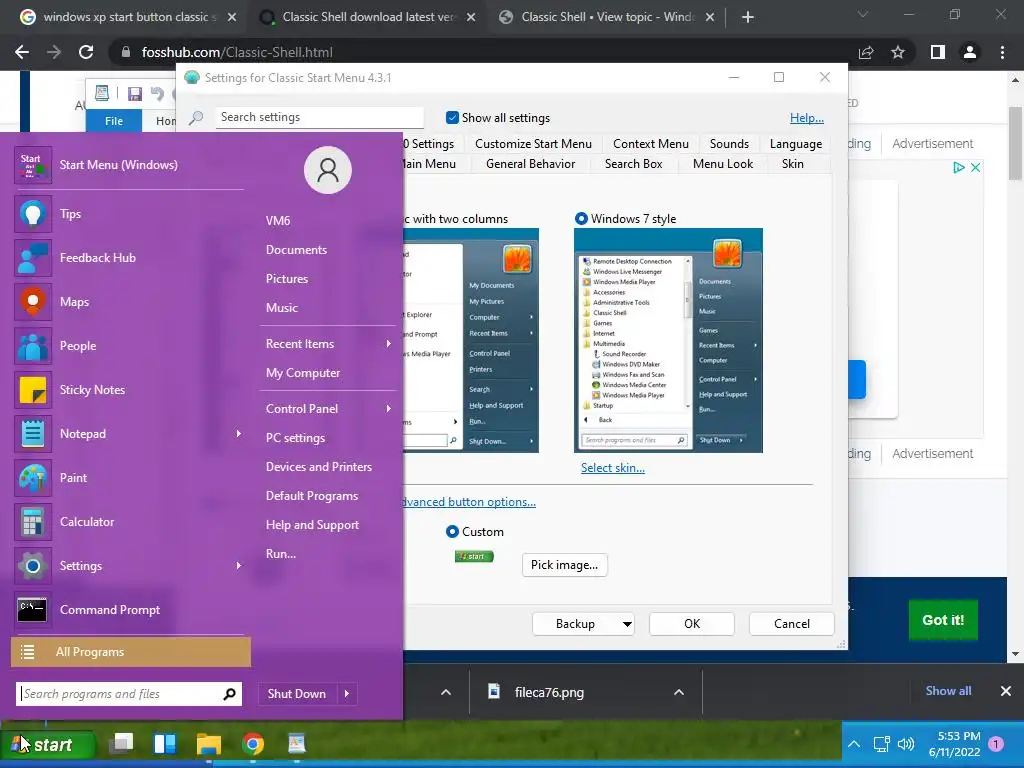This screenshot has width=1024, height=768.
Task: Click Shut Down button
Action: [x=297, y=694]
